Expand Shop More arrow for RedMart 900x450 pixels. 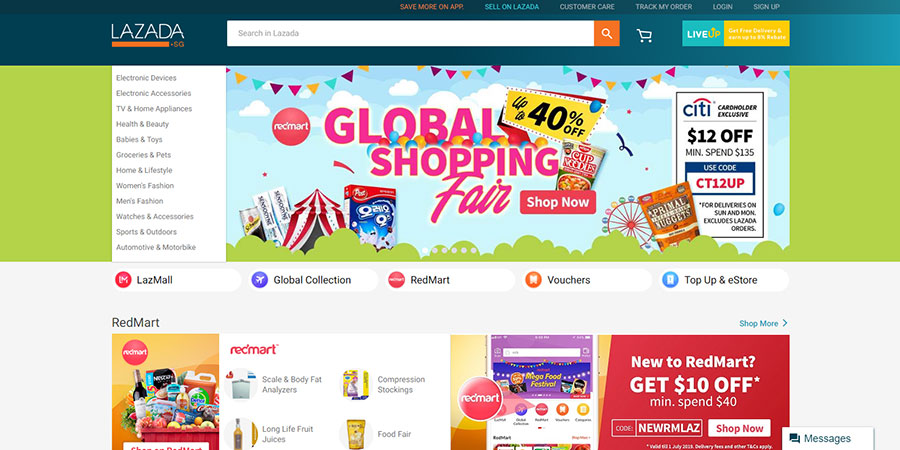point(785,323)
